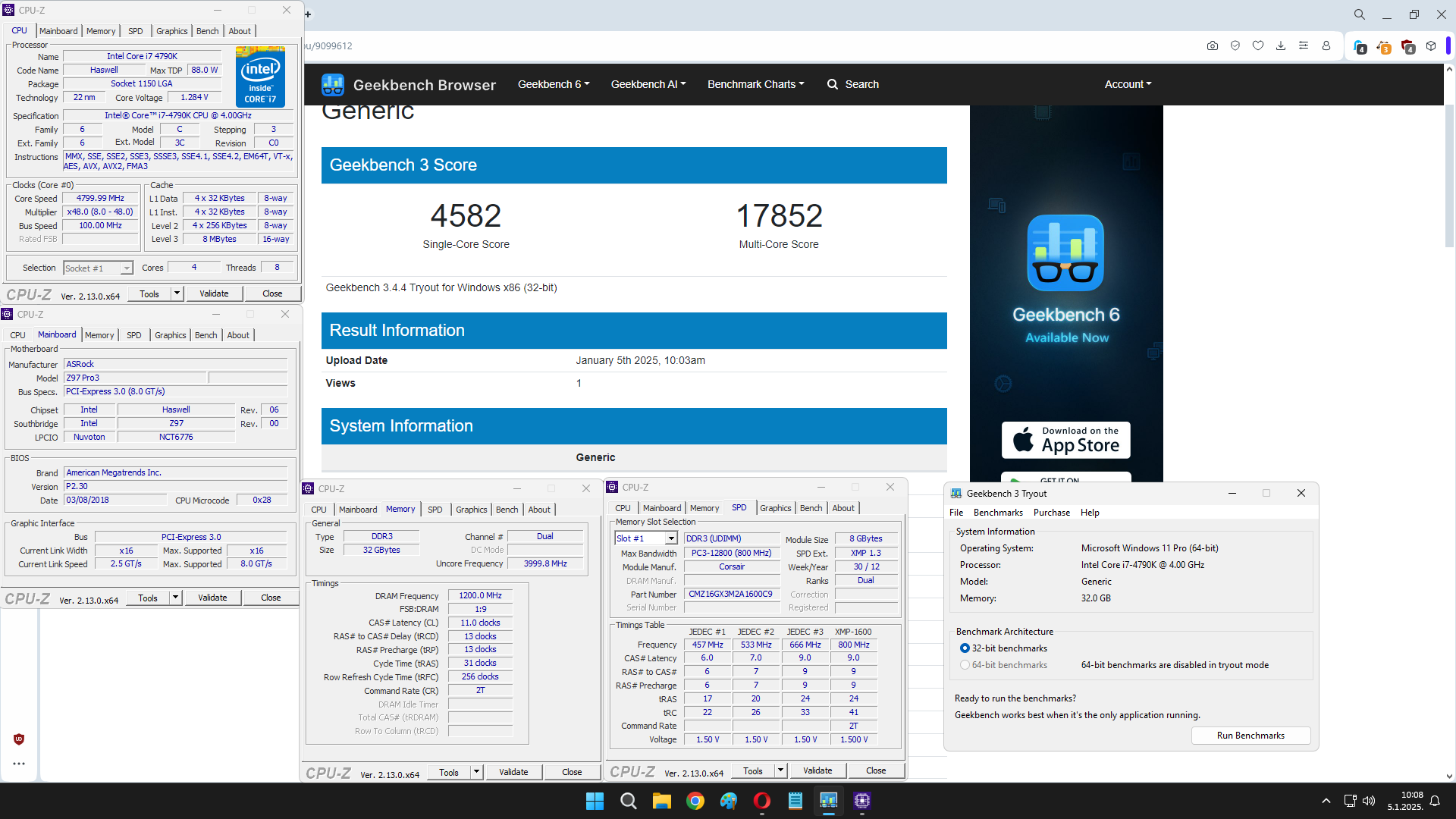Click Download on the App Store button
Viewport: 1456px width, 819px height.
pyautogui.click(x=1065, y=440)
